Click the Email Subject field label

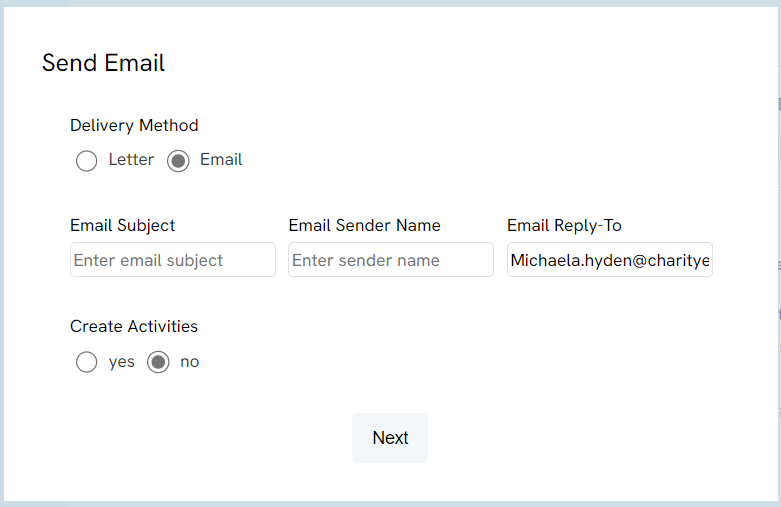[123, 226]
